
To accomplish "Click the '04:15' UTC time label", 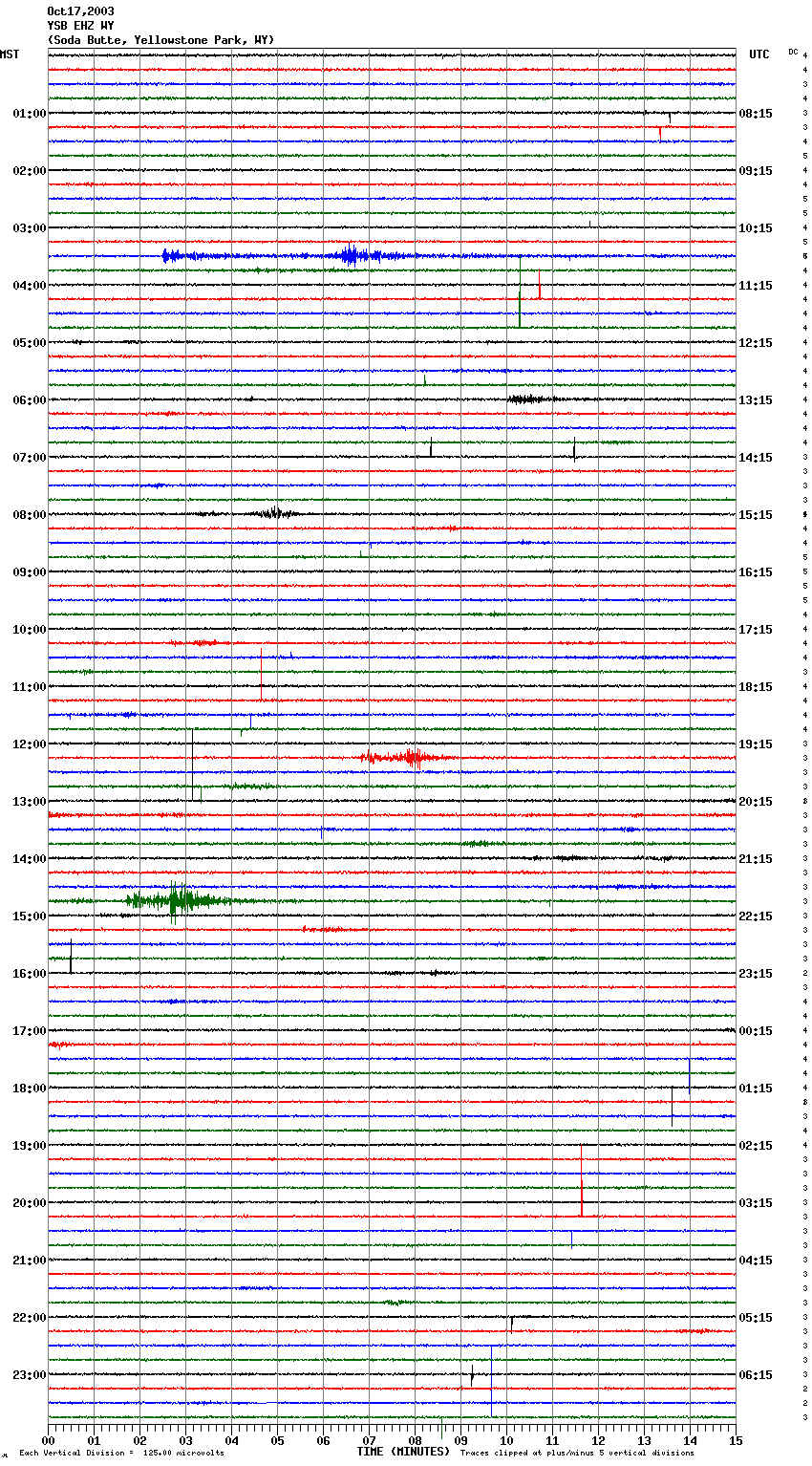I will [x=756, y=1261].
